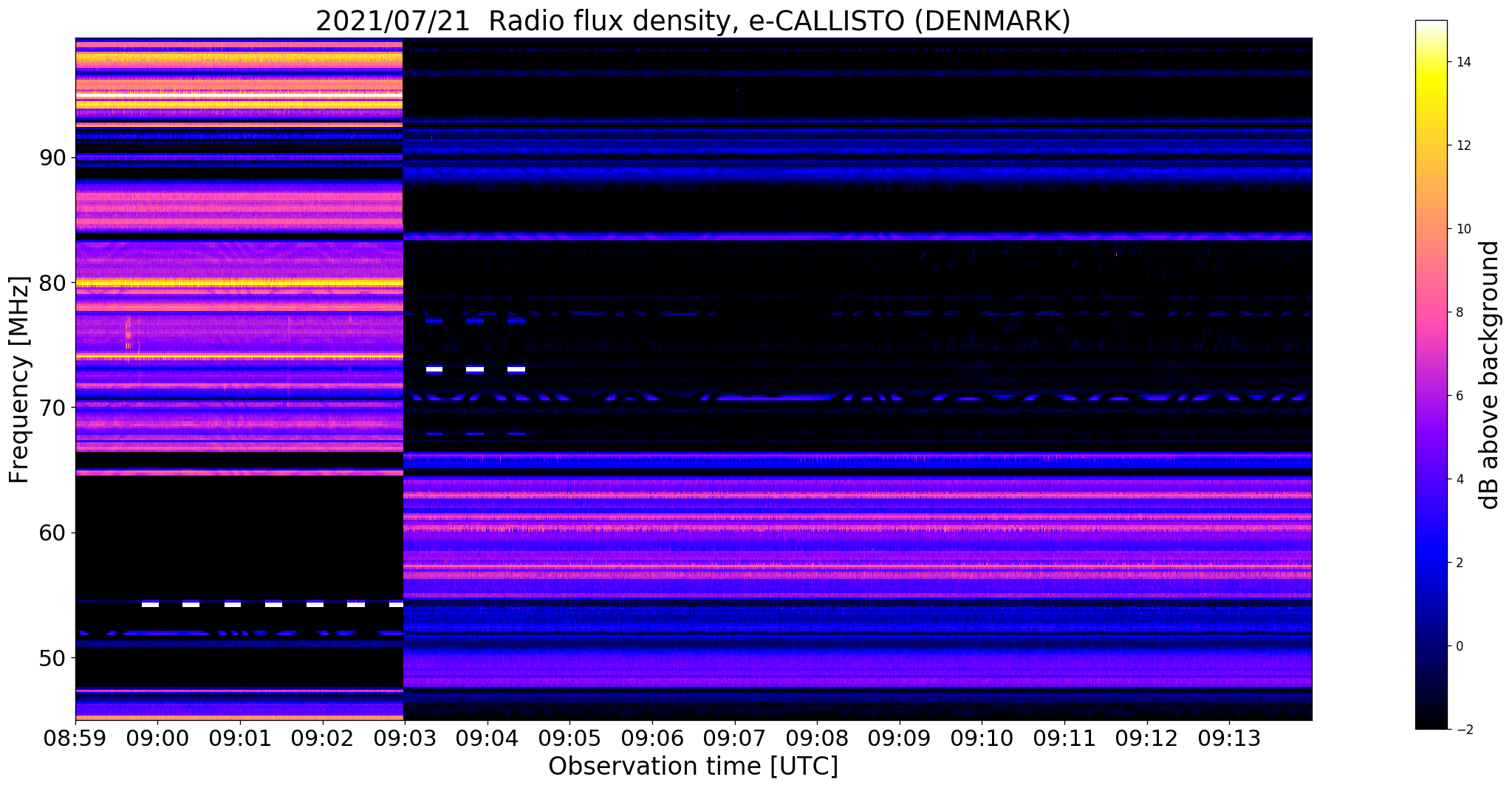
Task: Click the 10 value on the colorbar
Action: [x=1463, y=229]
